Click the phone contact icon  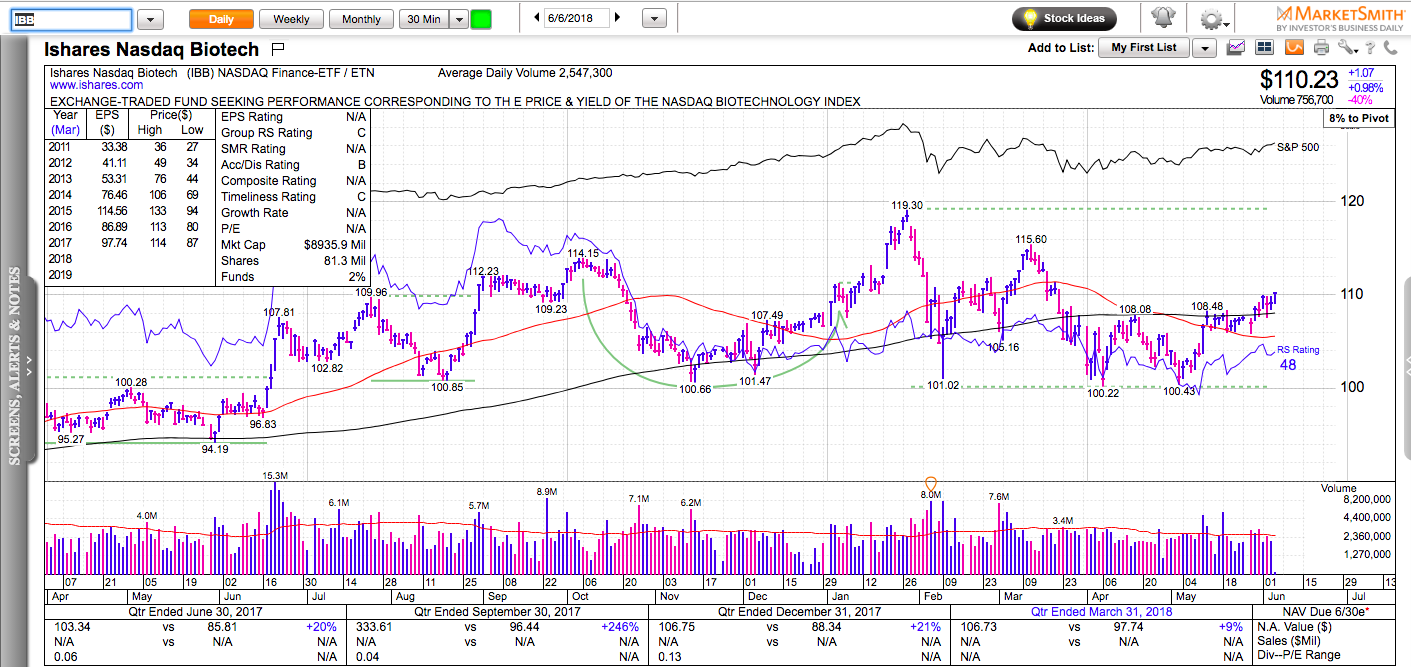click(x=1392, y=47)
